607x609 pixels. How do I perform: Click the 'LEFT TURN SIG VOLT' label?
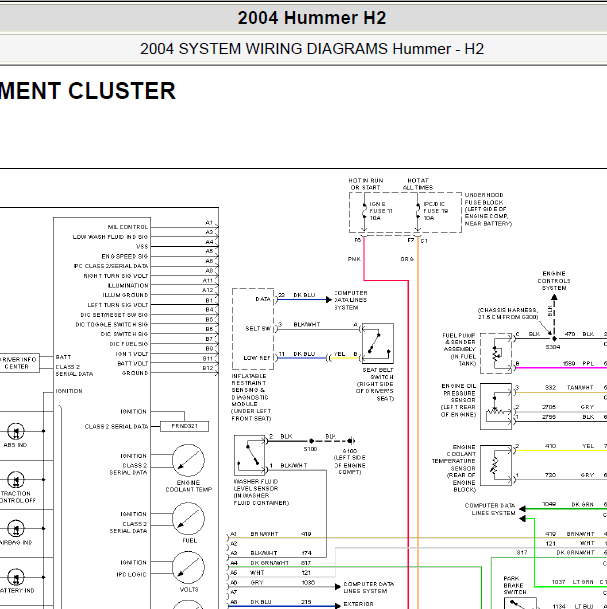point(118,305)
